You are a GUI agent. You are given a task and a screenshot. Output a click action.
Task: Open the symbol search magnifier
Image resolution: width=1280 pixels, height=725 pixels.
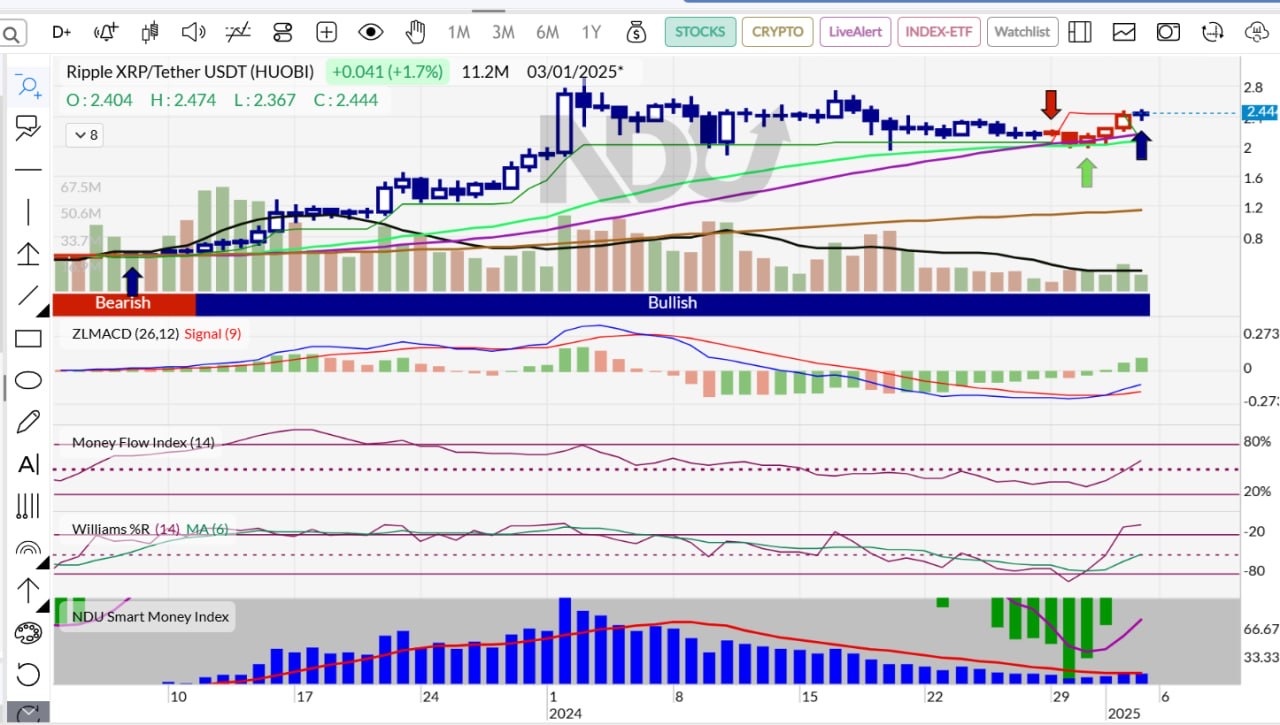[12, 35]
